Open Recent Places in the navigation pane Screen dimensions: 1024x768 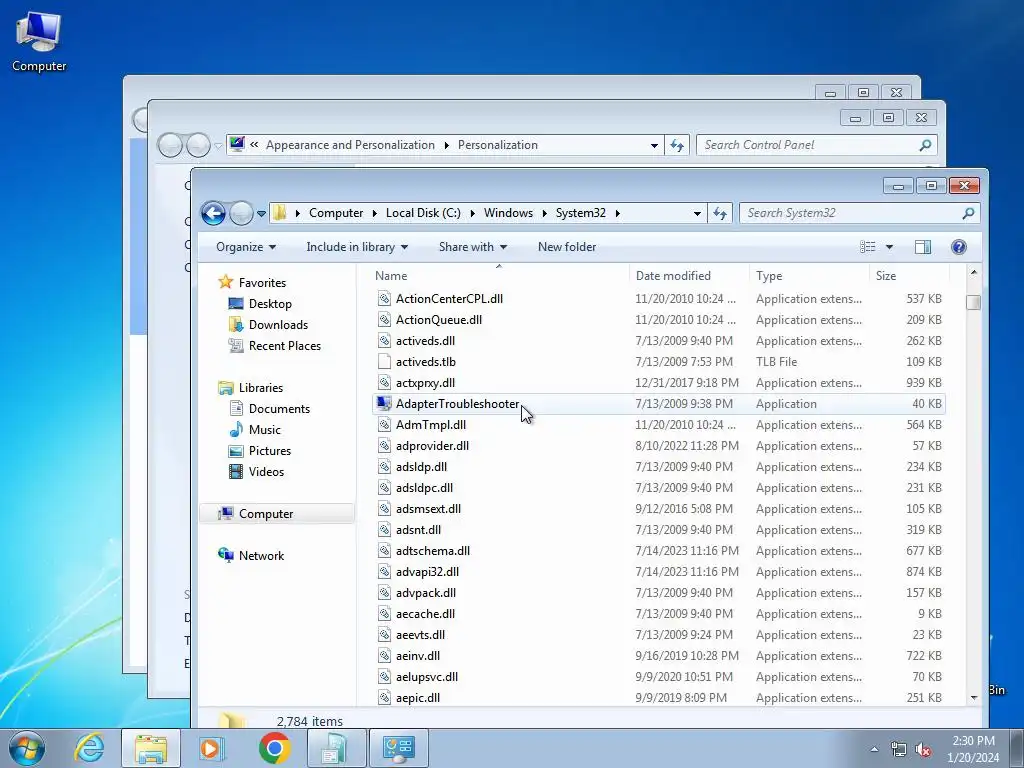pyautogui.click(x=285, y=345)
